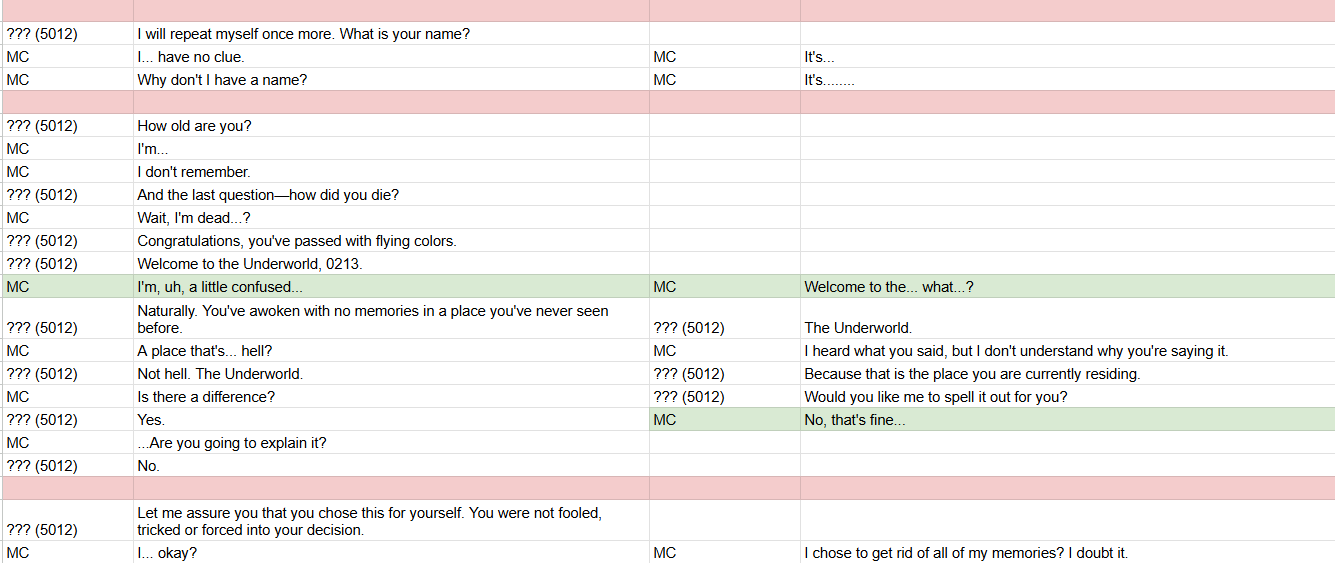
Task: Click cell '...Are you going to explain it?'
Action: 391,443
